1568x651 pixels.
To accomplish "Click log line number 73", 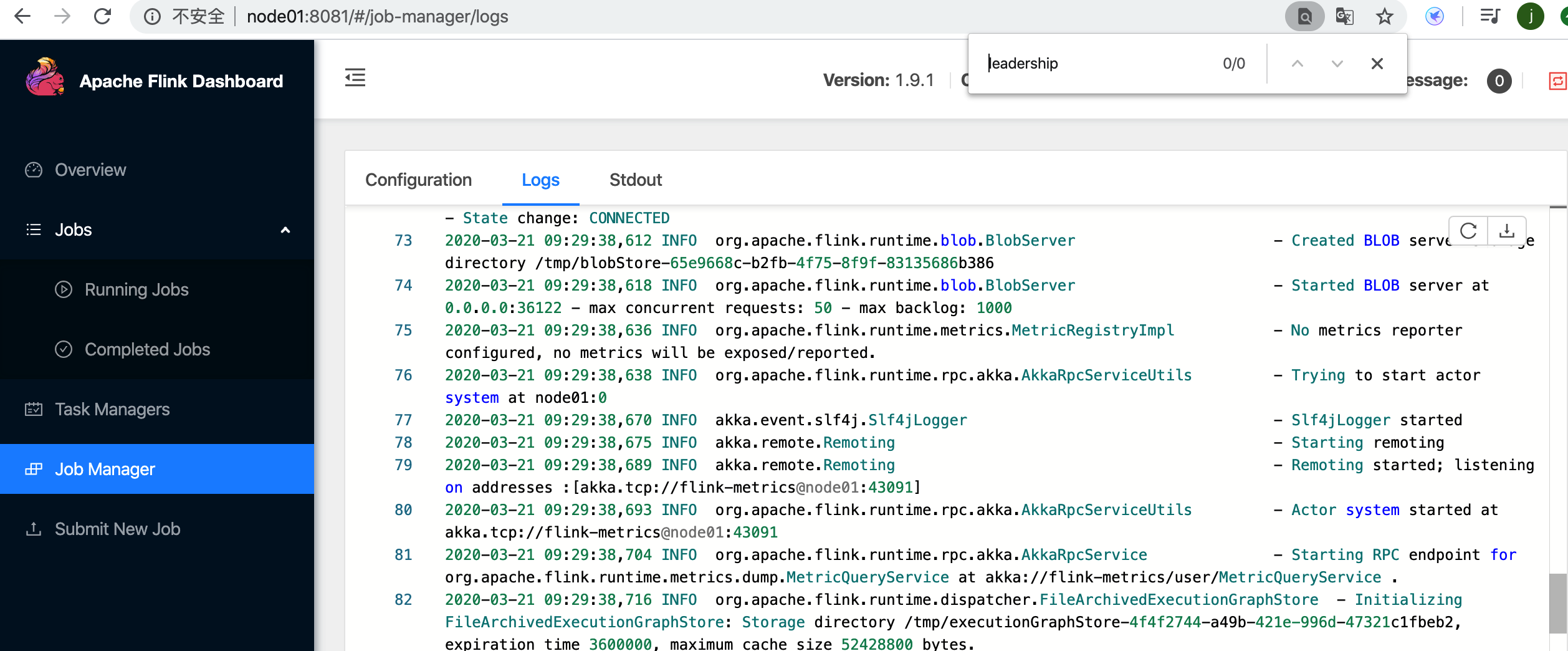I will coord(403,241).
